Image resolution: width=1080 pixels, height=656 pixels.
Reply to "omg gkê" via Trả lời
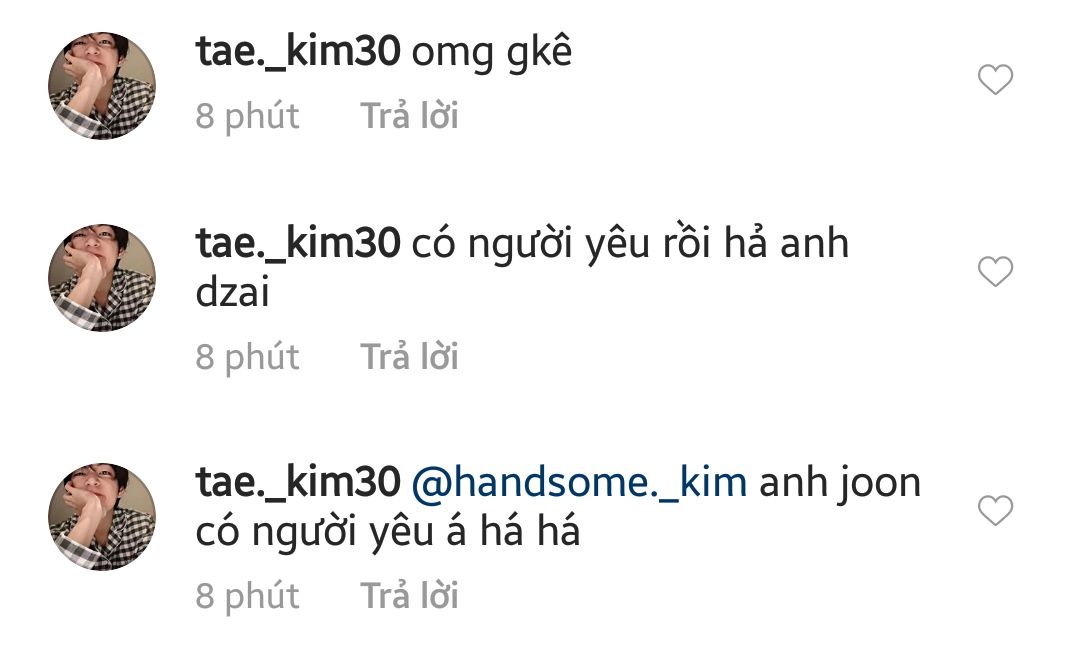pyautogui.click(x=409, y=116)
